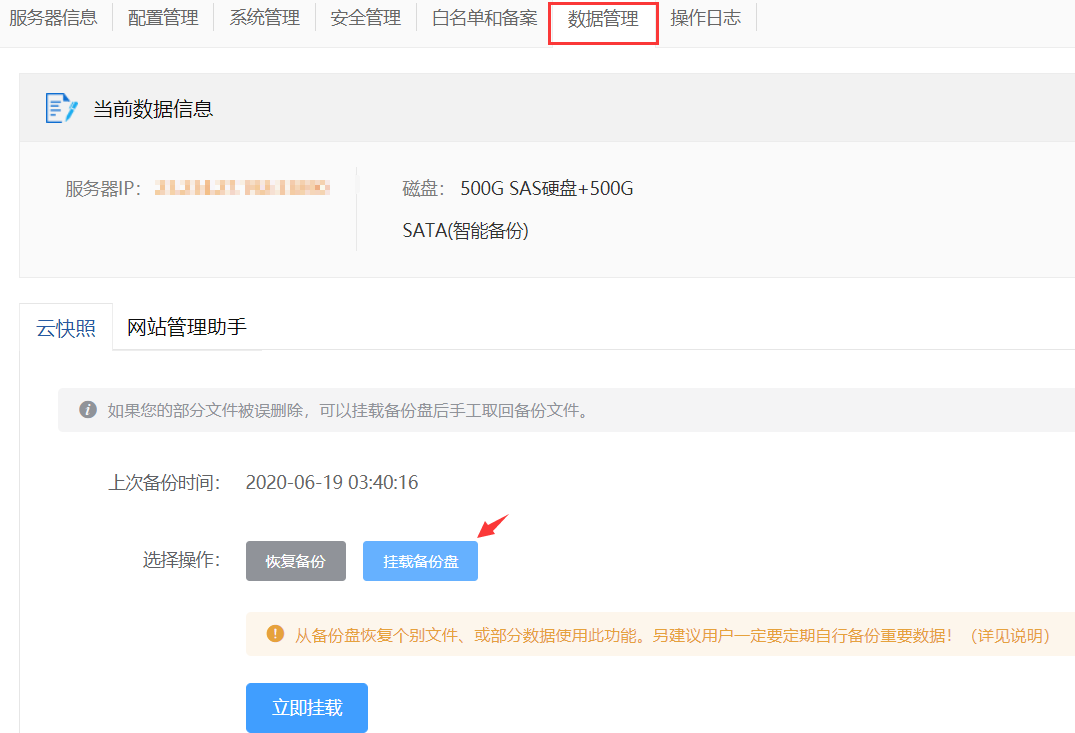This screenshot has width=1075, height=733.
Task: Click the orange warning icon in the notice
Action: tap(275, 634)
